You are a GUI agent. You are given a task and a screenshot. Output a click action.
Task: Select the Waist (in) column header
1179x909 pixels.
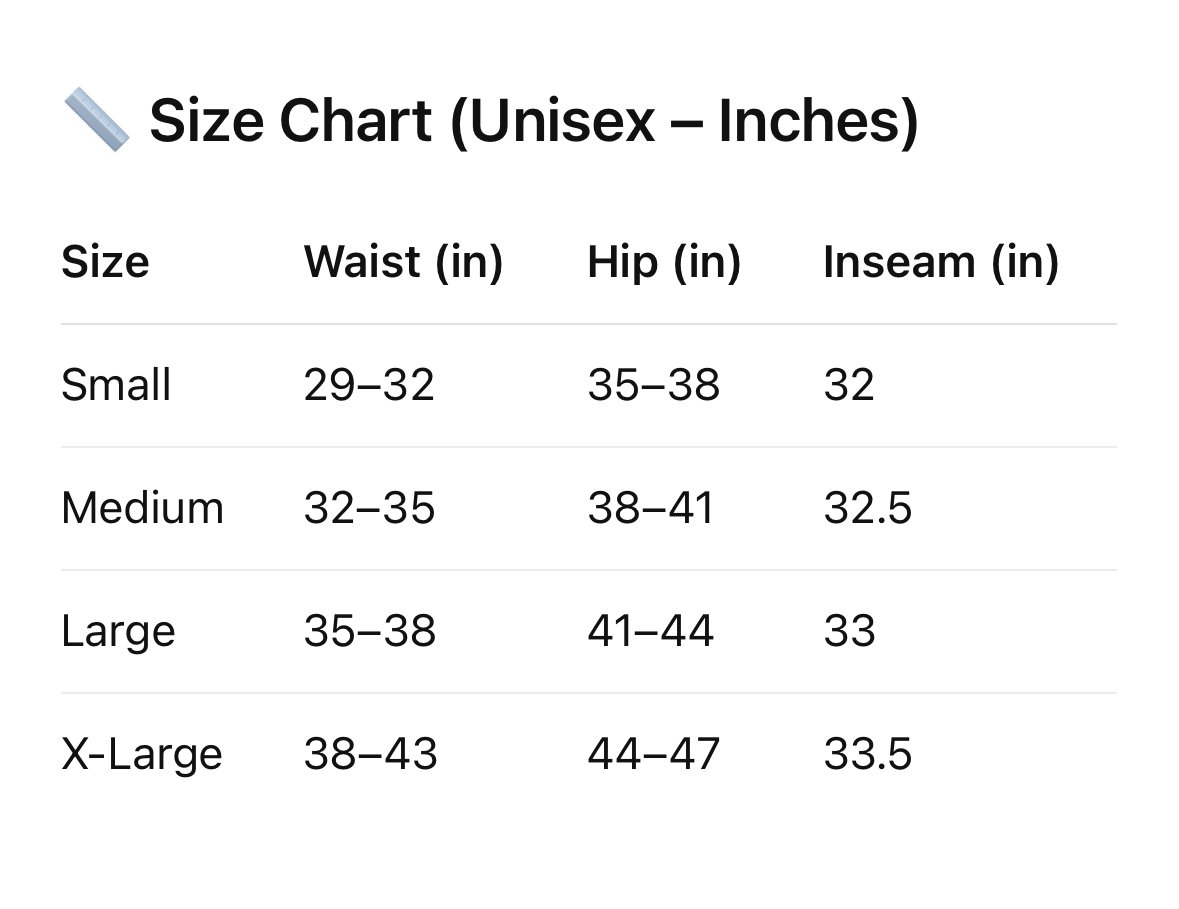click(403, 262)
